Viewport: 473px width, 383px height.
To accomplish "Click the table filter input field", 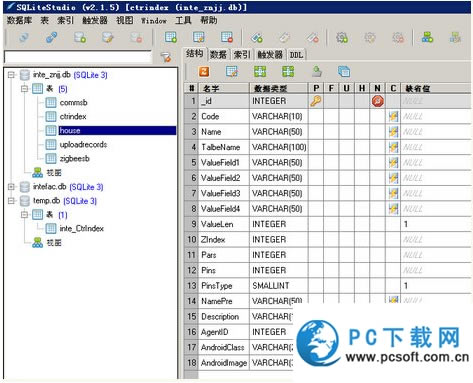I will [x=78, y=57].
